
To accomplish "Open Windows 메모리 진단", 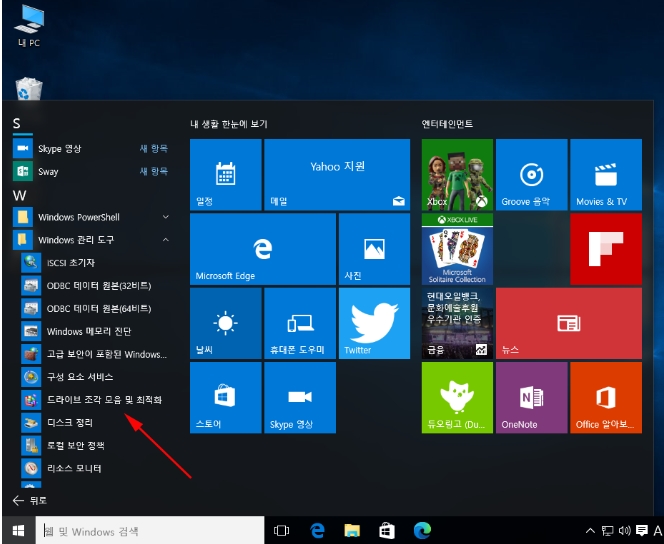I will click(95, 331).
